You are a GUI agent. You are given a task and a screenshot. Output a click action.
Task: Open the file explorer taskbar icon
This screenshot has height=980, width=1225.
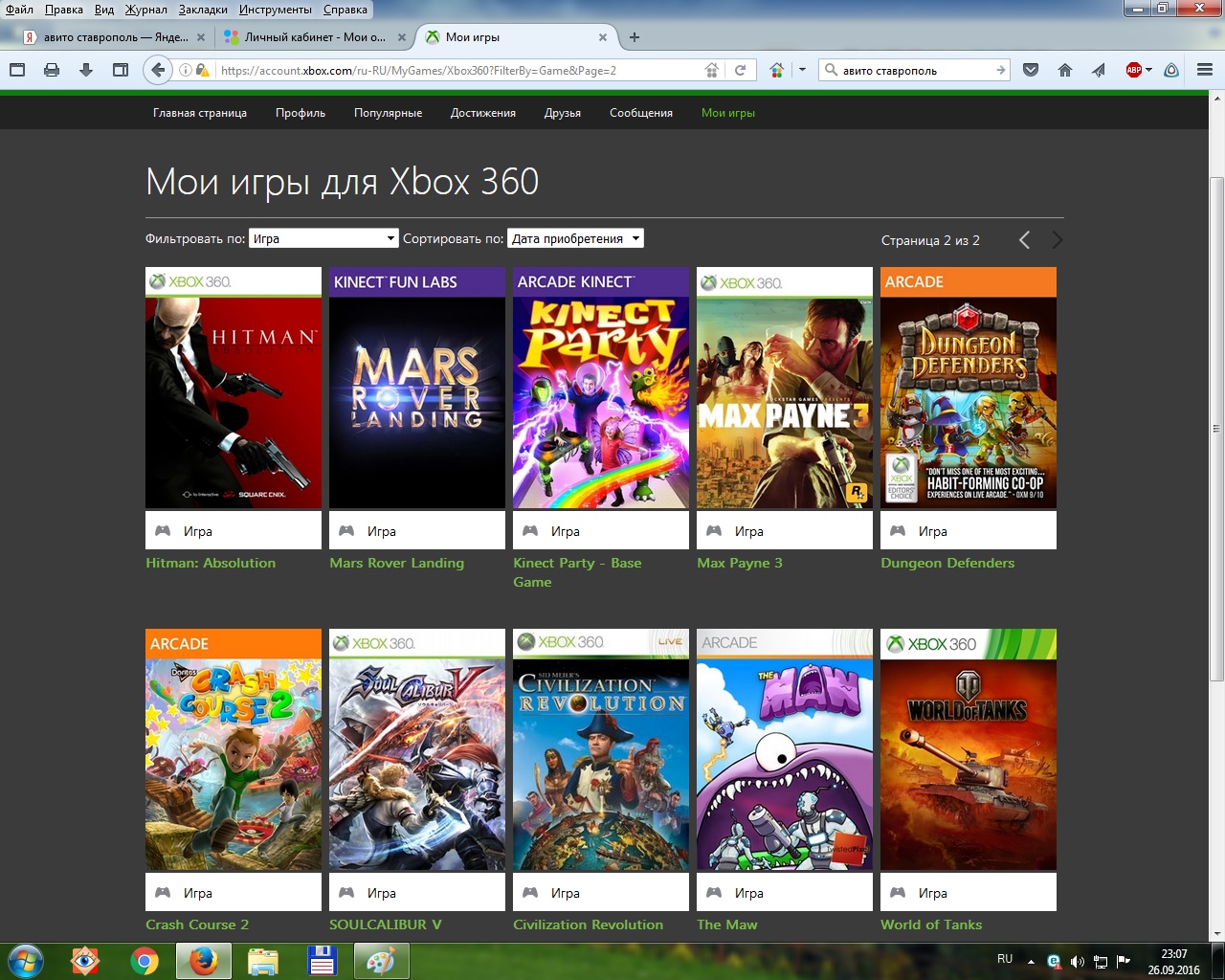pyautogui.click(x=262, y=961)
